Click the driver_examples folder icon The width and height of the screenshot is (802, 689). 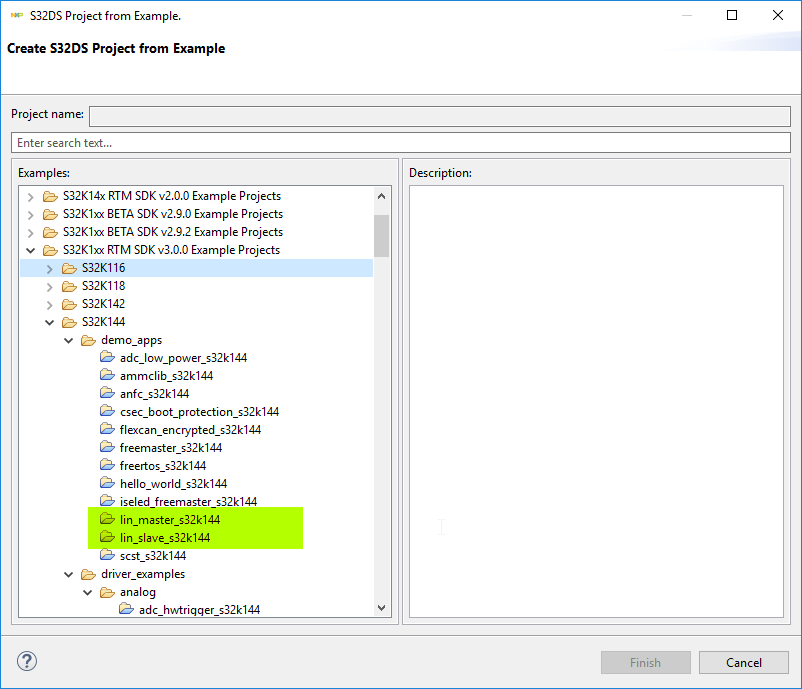[x=88, y=574]
